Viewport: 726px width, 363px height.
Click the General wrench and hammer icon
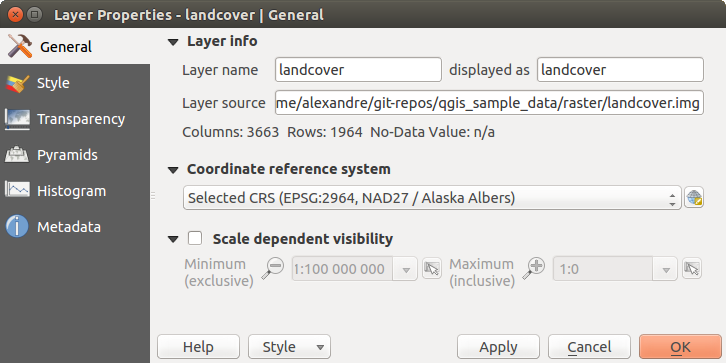click(x=19, y=46)
